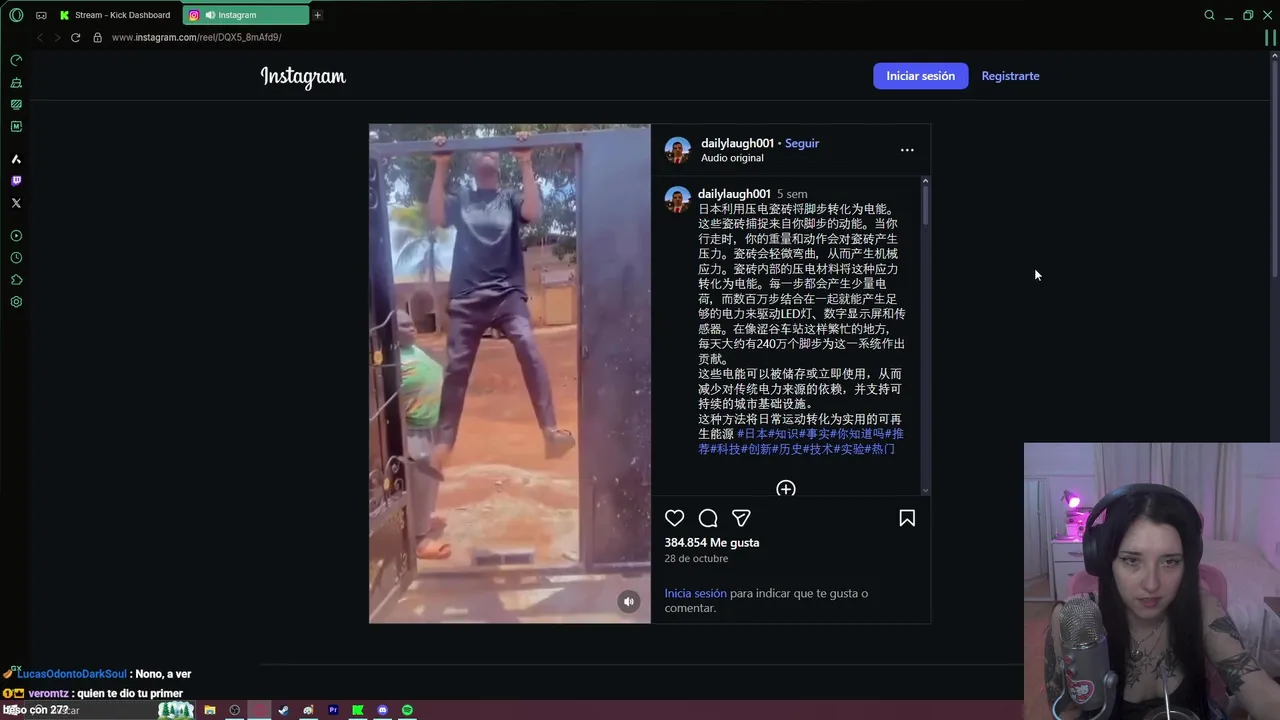Open Steam from the taskbar
The height and width of the screenshot is (720, 1280).
tap(284, 710)
